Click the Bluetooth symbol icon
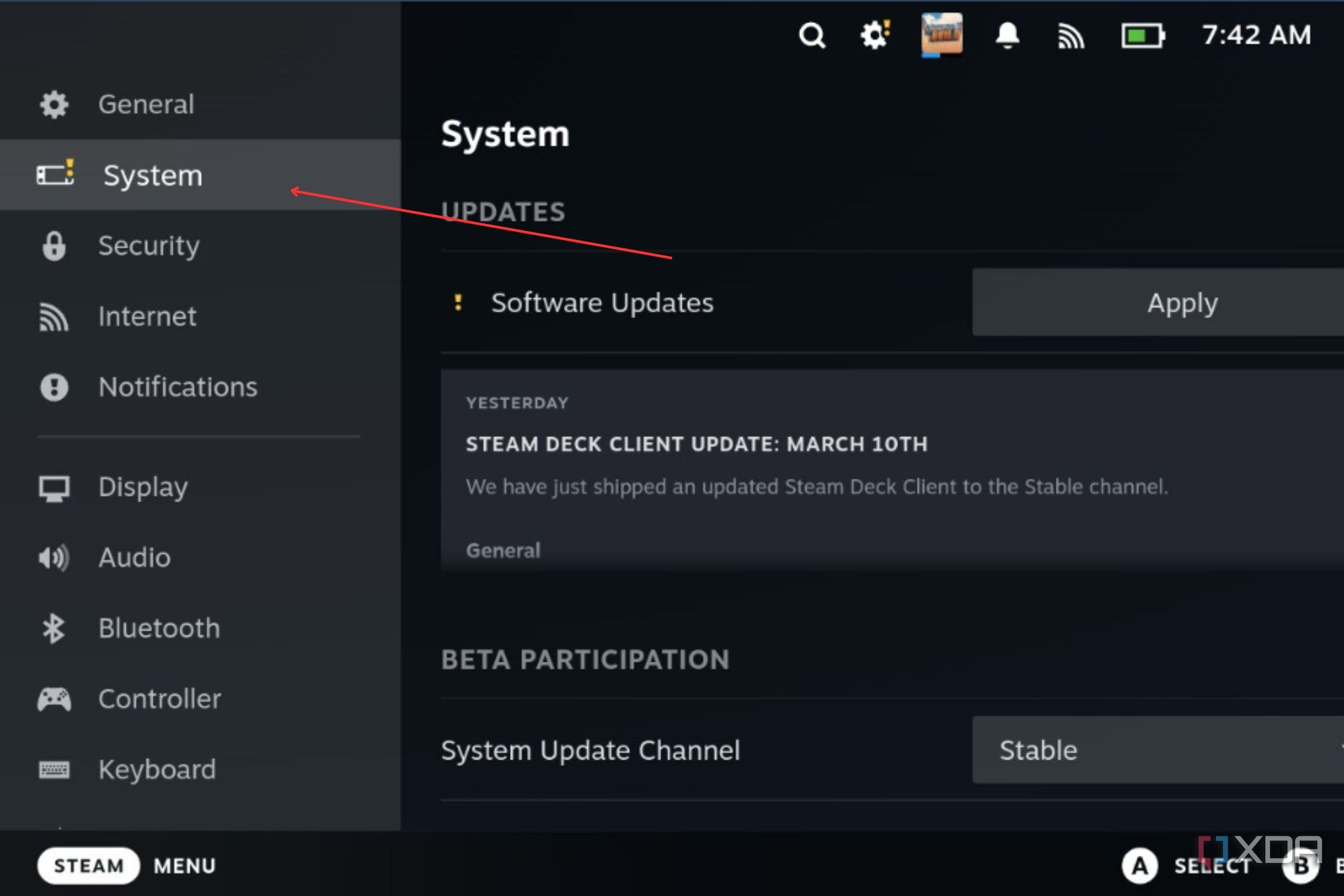 [x=53, y=628]
